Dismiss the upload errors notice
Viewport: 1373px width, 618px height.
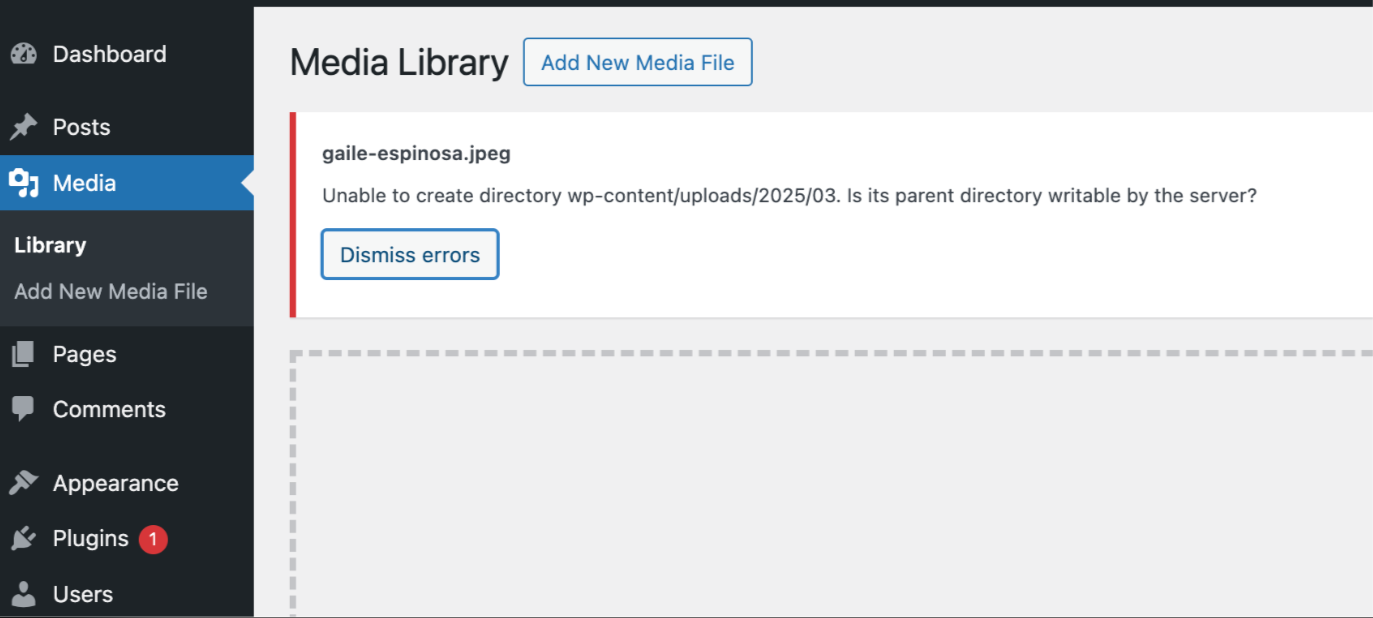[x=410, y=255]
